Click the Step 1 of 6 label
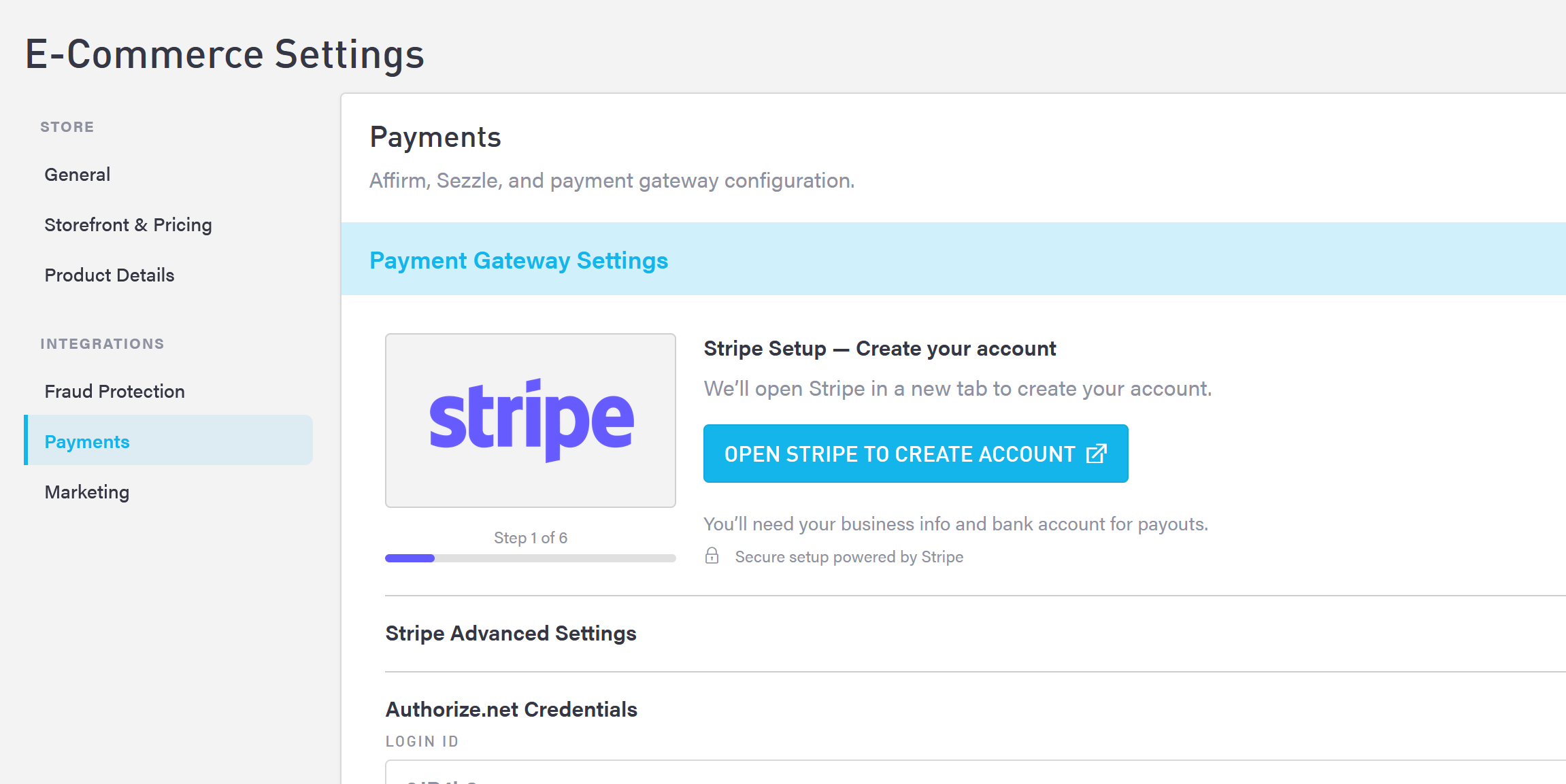 point(531,538)
